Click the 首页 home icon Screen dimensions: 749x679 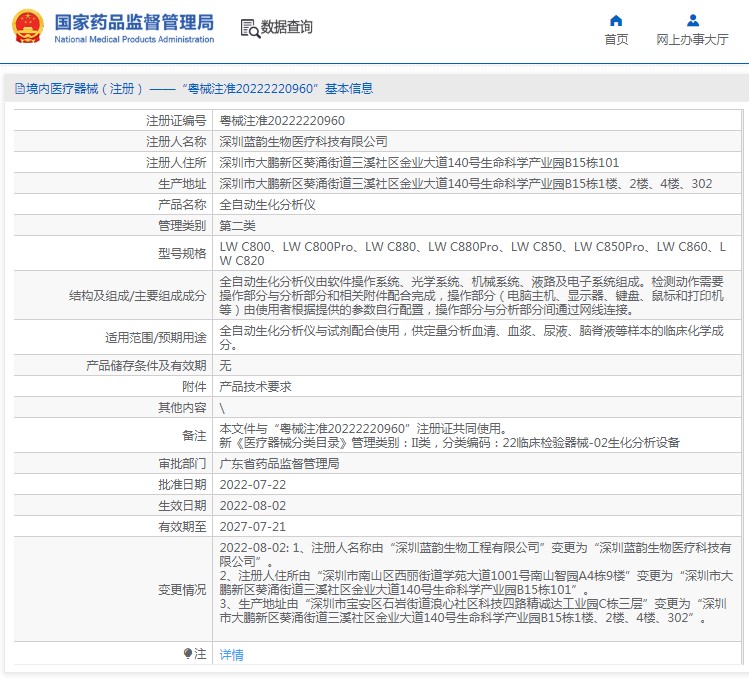616,20
